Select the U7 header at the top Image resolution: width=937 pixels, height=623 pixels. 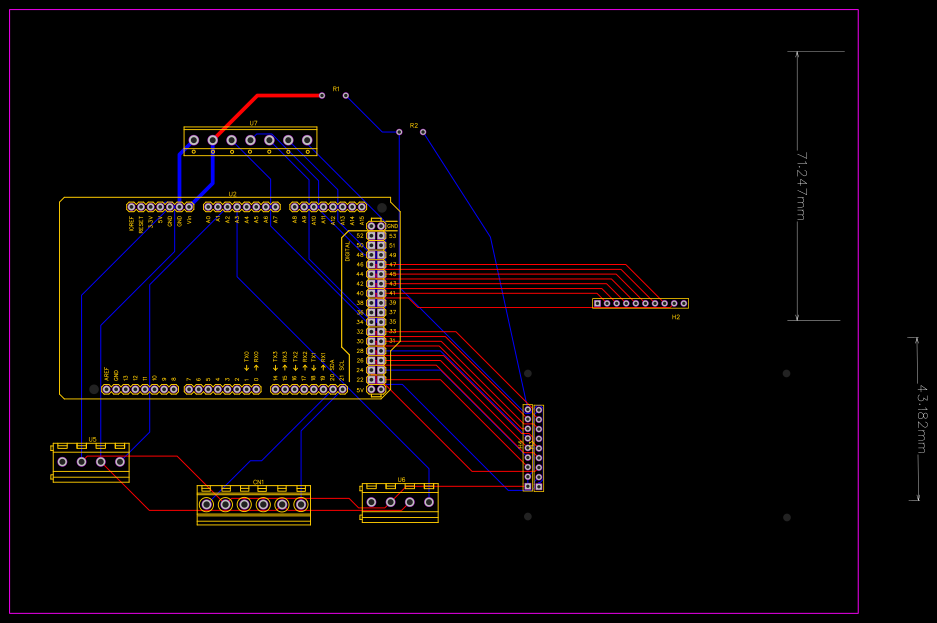click(250, 140)
